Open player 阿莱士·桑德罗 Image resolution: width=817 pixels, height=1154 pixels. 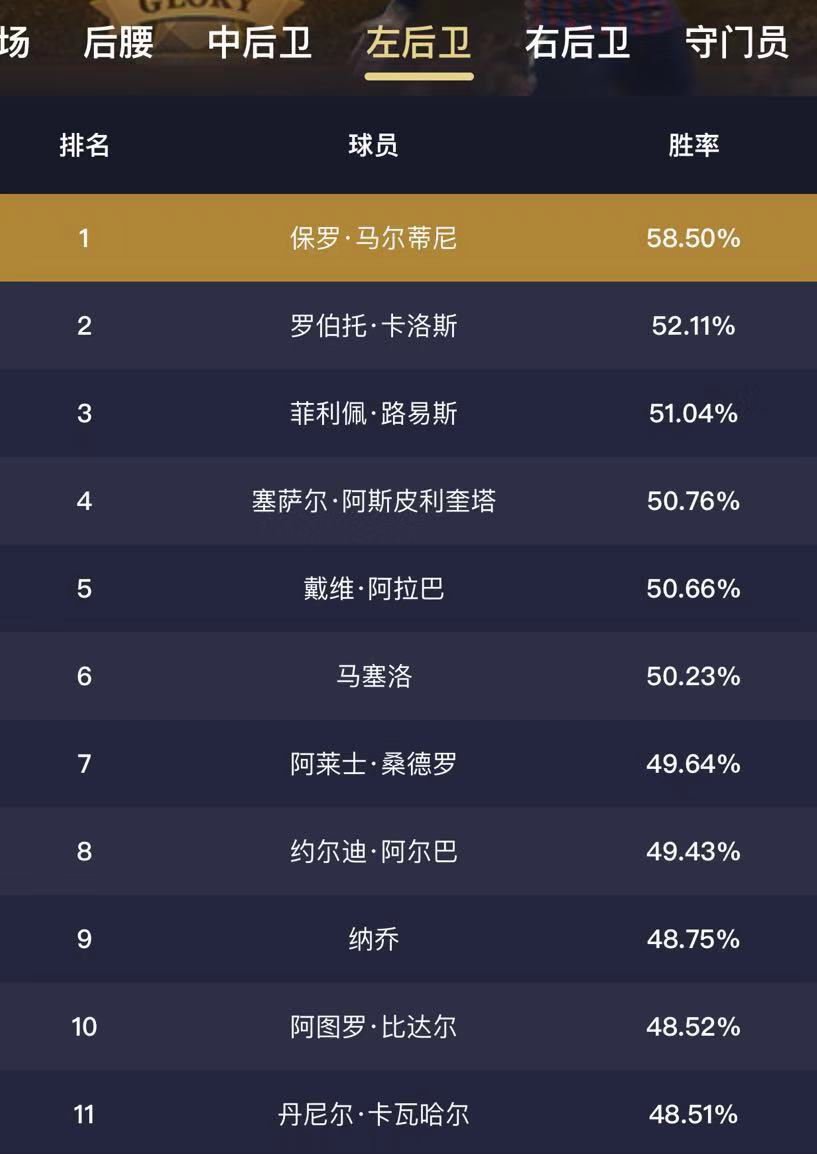[373, 764]
